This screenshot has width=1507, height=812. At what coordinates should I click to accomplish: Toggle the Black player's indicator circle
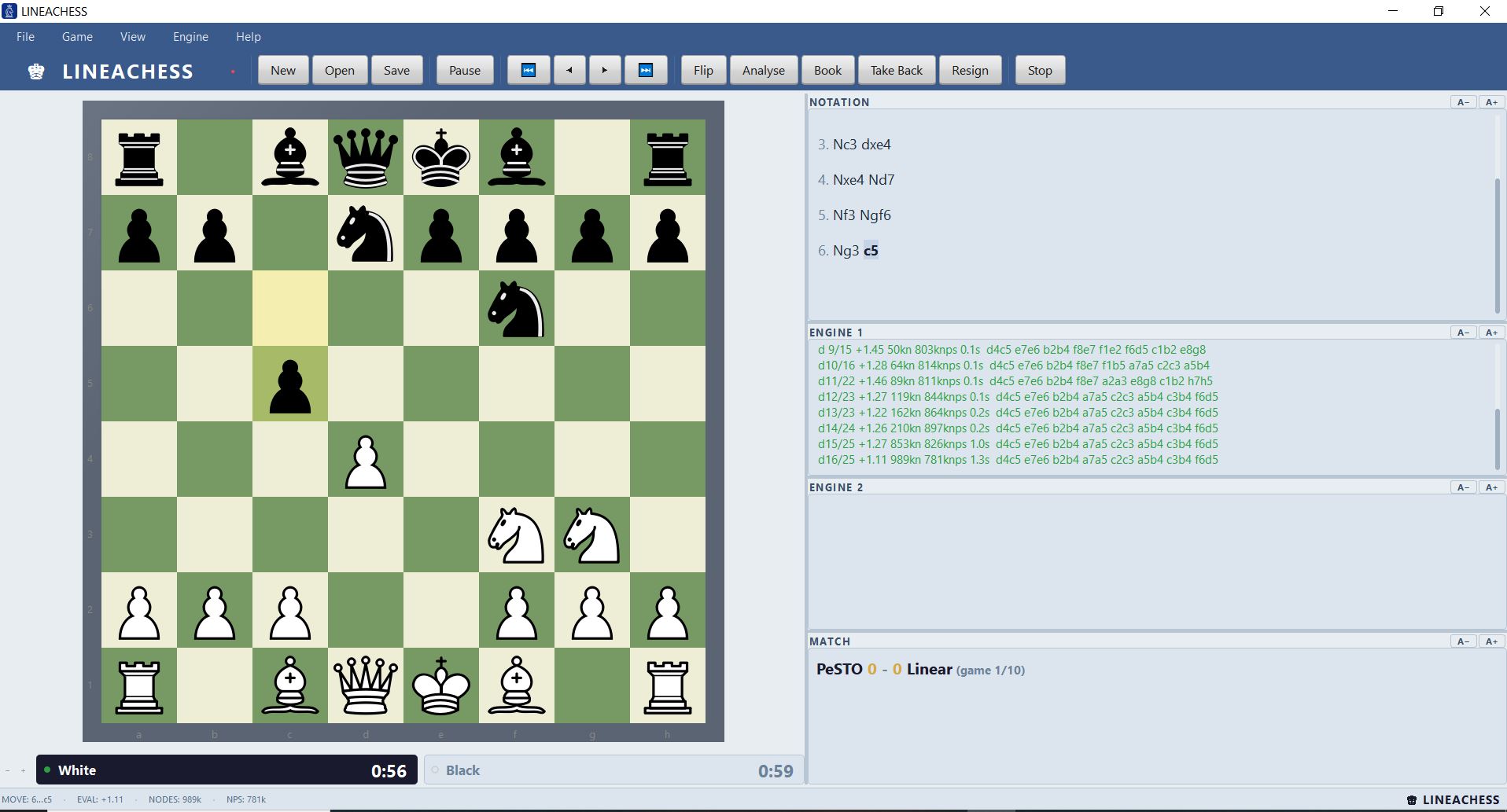[x=435, y=770]
